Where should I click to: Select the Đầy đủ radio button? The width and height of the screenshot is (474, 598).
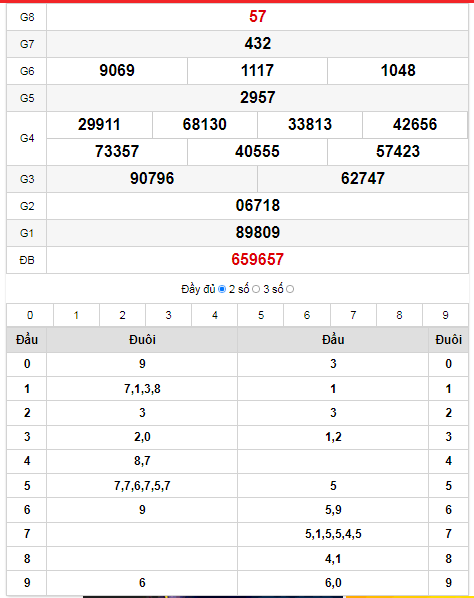222,289
